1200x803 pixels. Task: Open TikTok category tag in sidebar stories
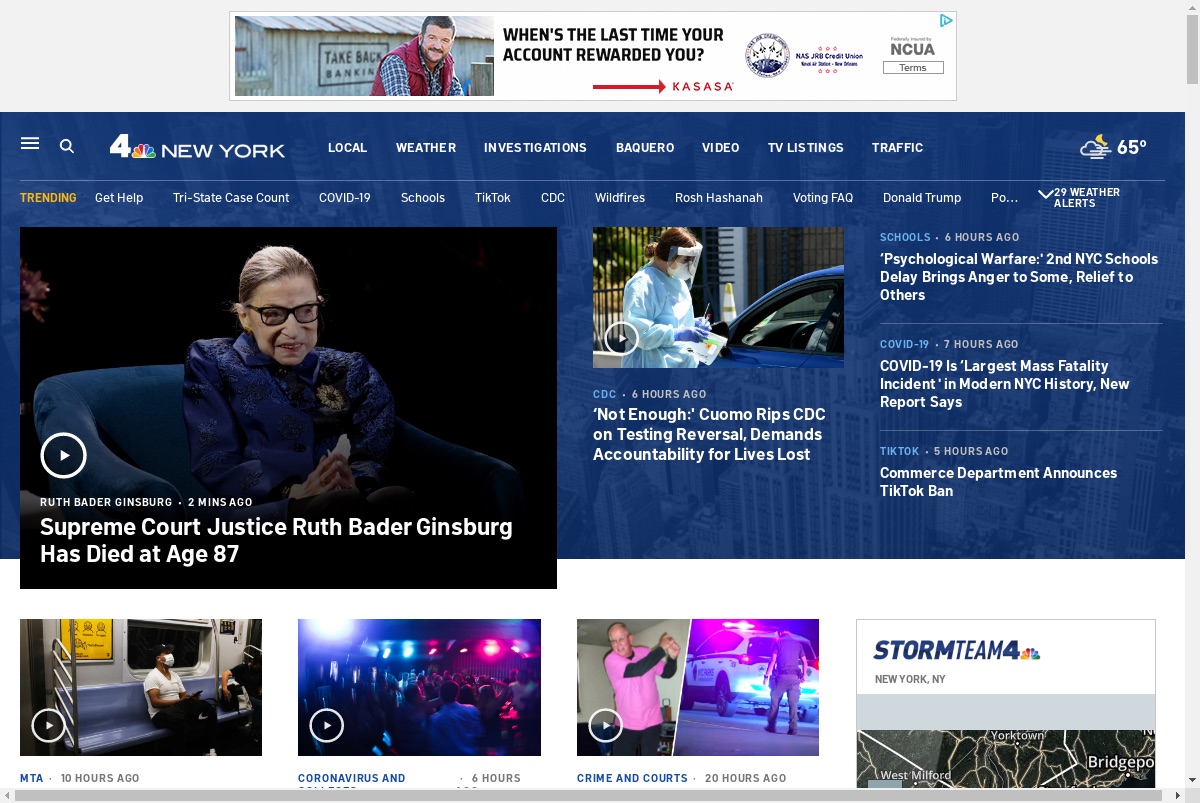[x=899, y=451]
